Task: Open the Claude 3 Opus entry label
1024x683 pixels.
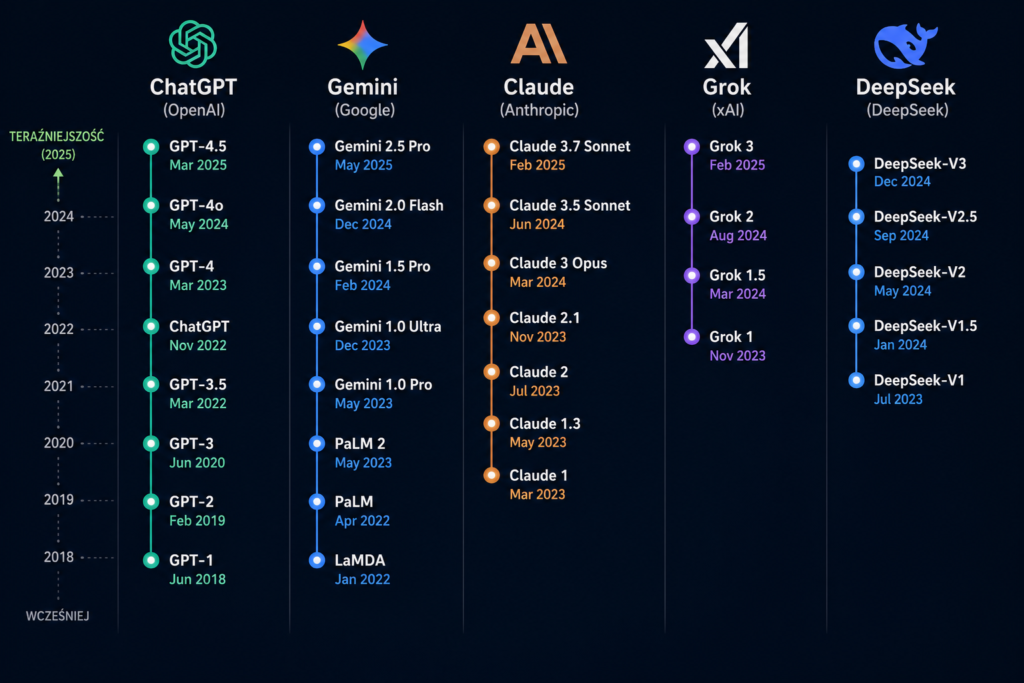Action: 558,263
